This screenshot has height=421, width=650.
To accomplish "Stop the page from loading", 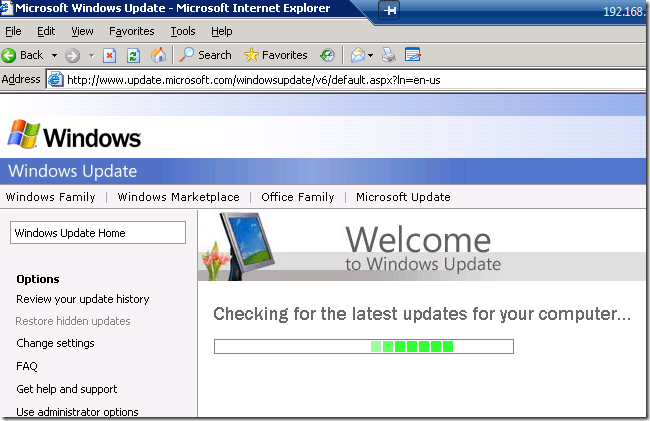I will (x=111, y=55).
